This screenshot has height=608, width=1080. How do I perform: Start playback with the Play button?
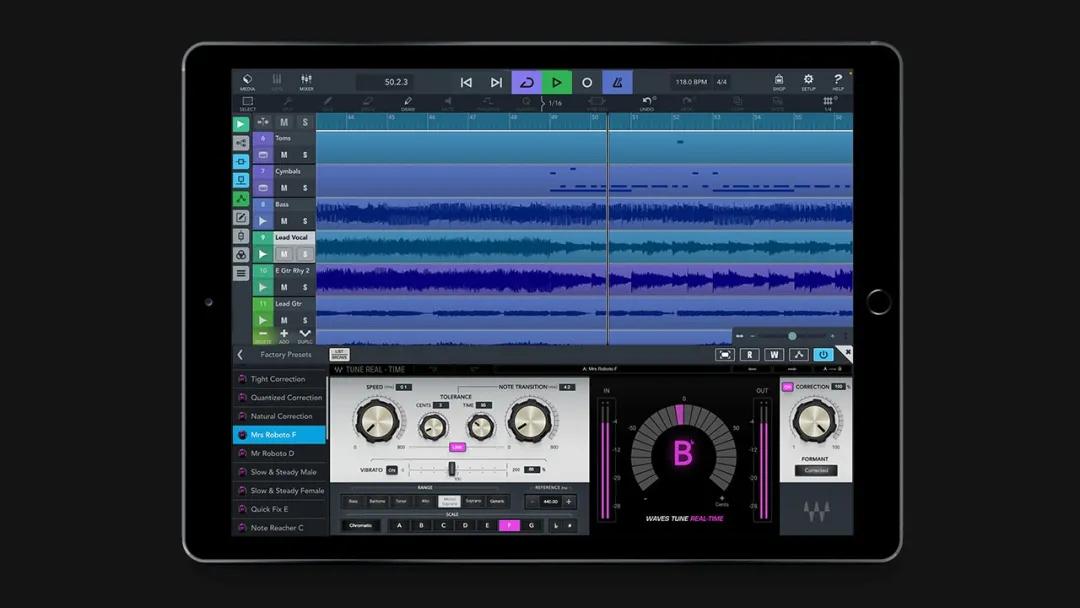coord(557,83)
